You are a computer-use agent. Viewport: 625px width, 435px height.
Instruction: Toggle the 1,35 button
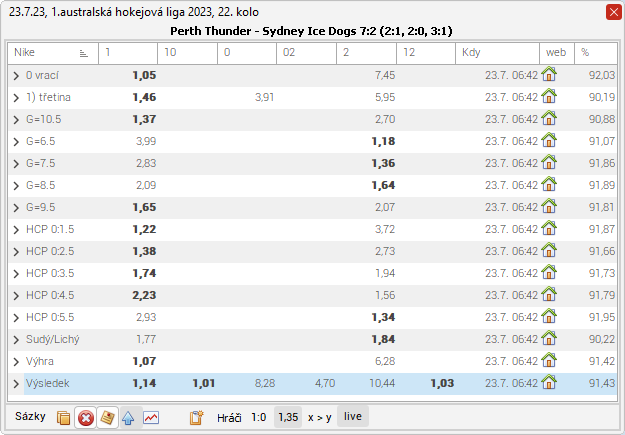pos(288,417)
